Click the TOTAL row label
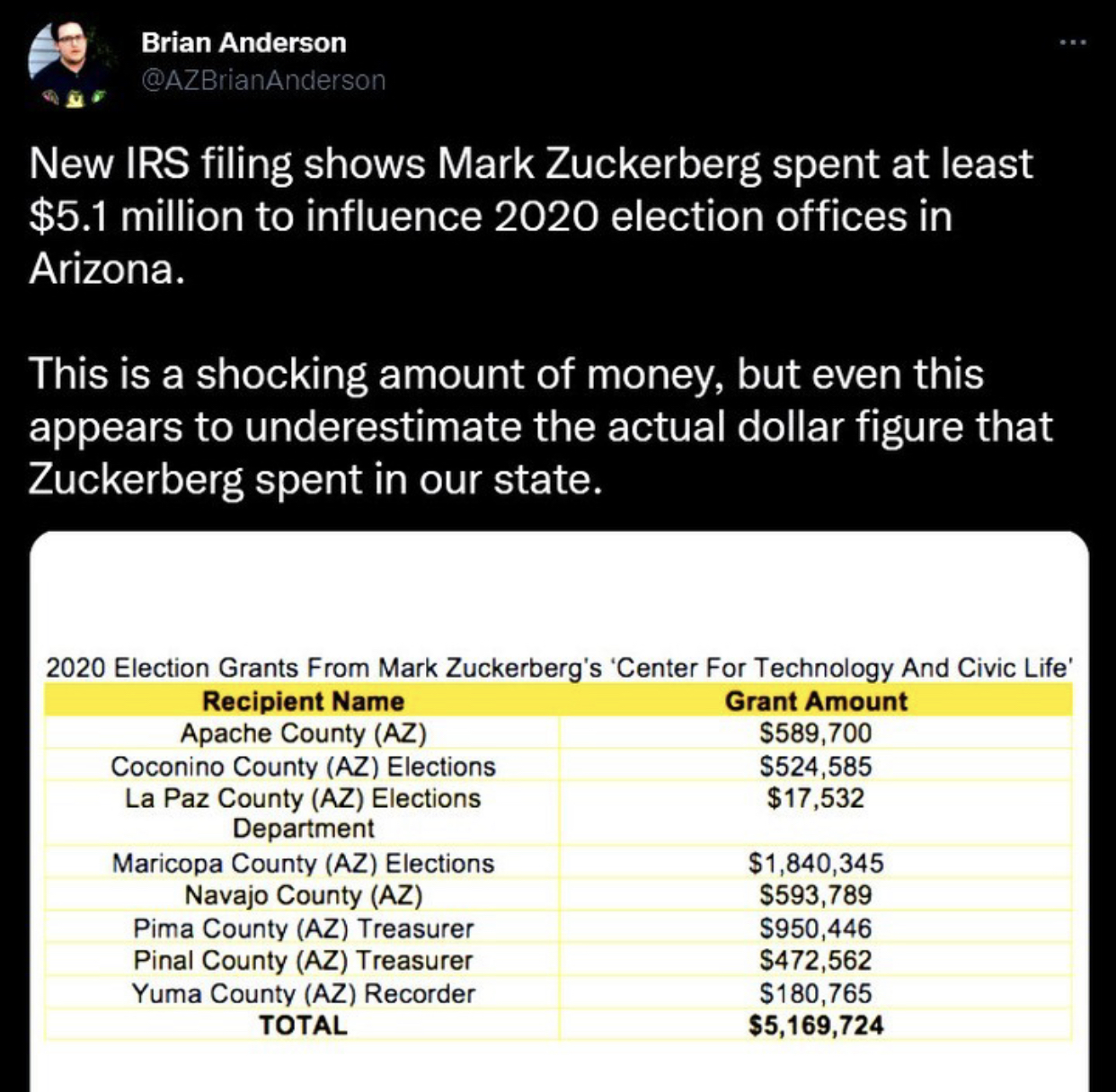Viewport: 1116px width, 1092px height. pyautogui.click(x=303, y=1025)
